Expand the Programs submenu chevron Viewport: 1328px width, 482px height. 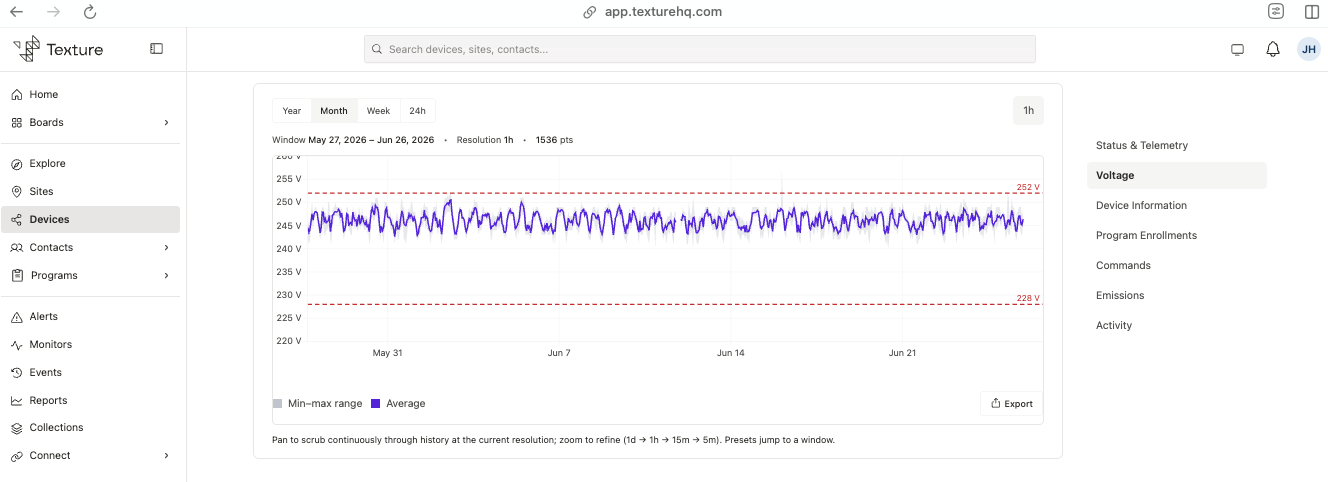click(166, 276)
